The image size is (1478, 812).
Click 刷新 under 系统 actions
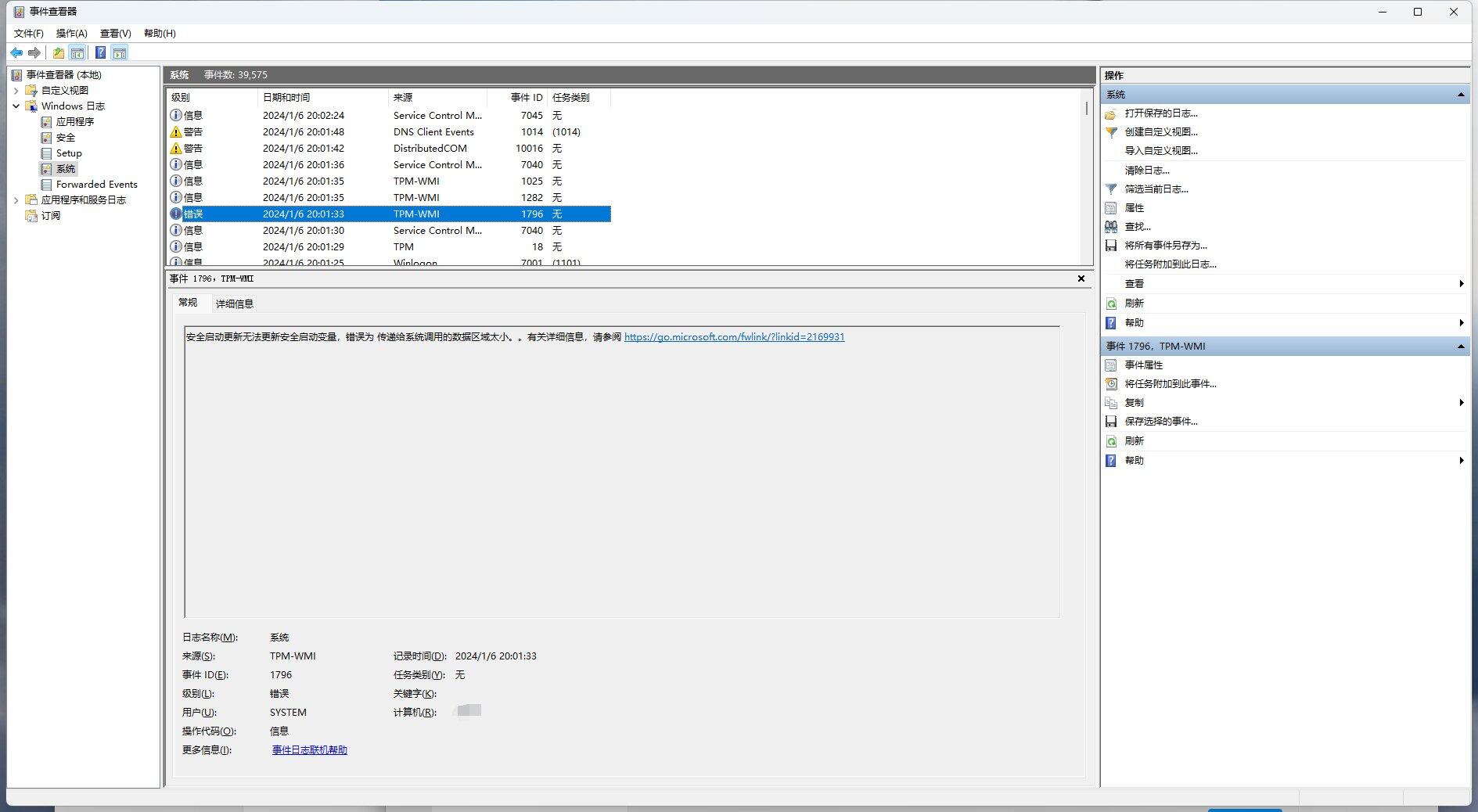[x=1134, y=303]
